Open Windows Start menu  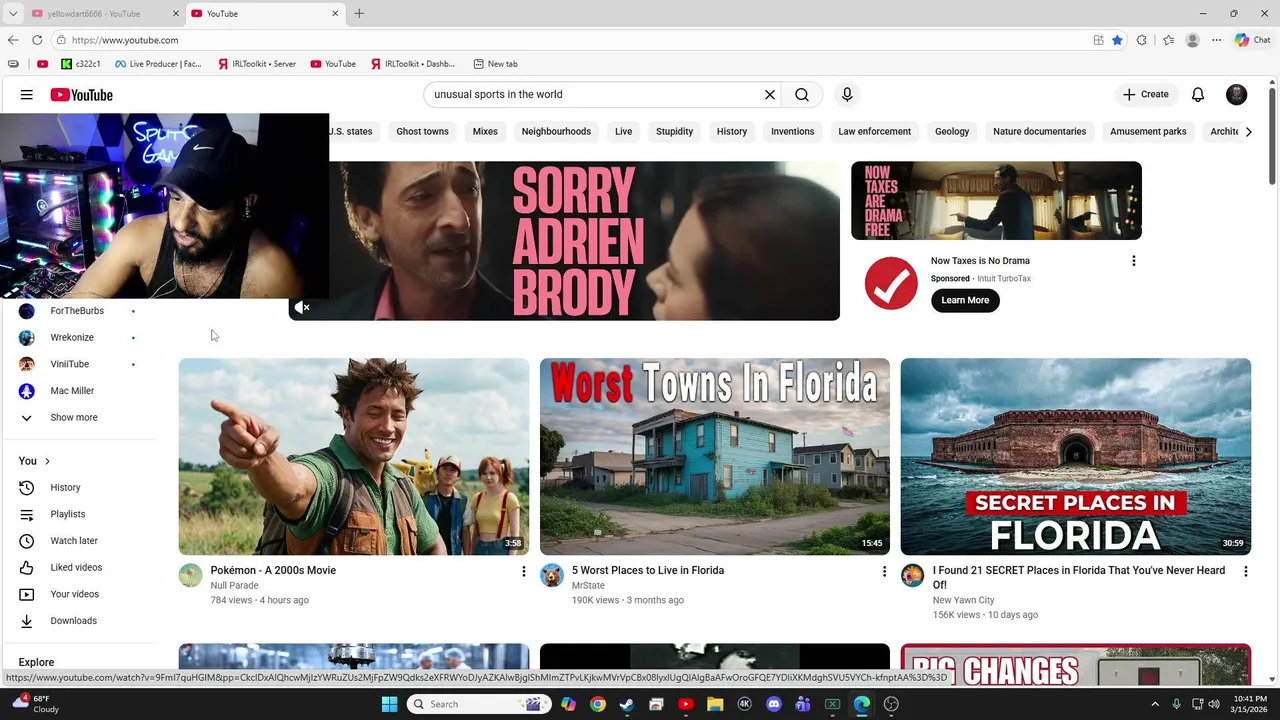[x=389, y=704]
